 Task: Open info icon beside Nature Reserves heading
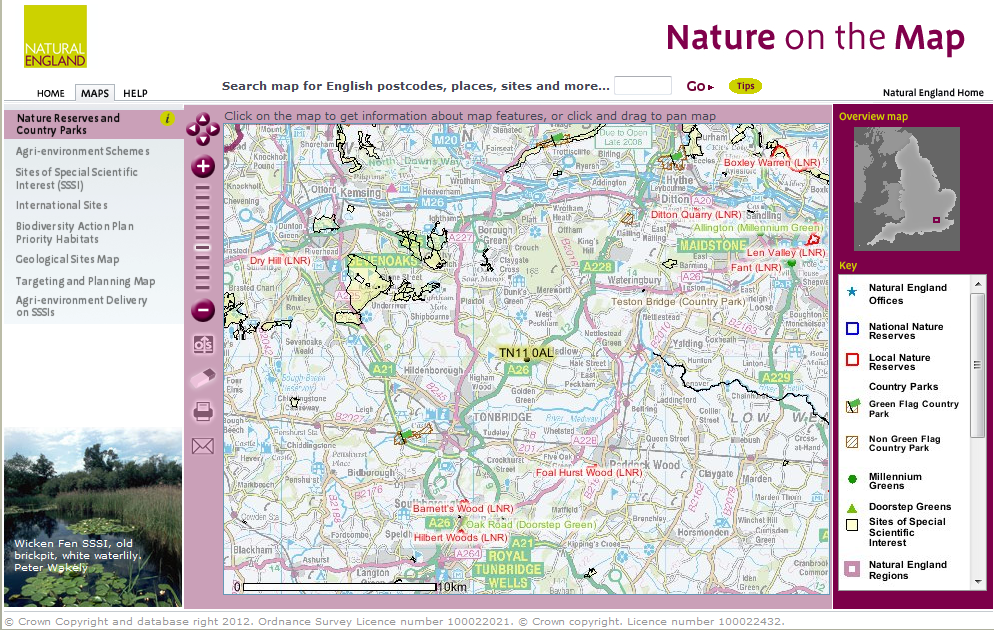pyautogui.click(x=167, y=119)
